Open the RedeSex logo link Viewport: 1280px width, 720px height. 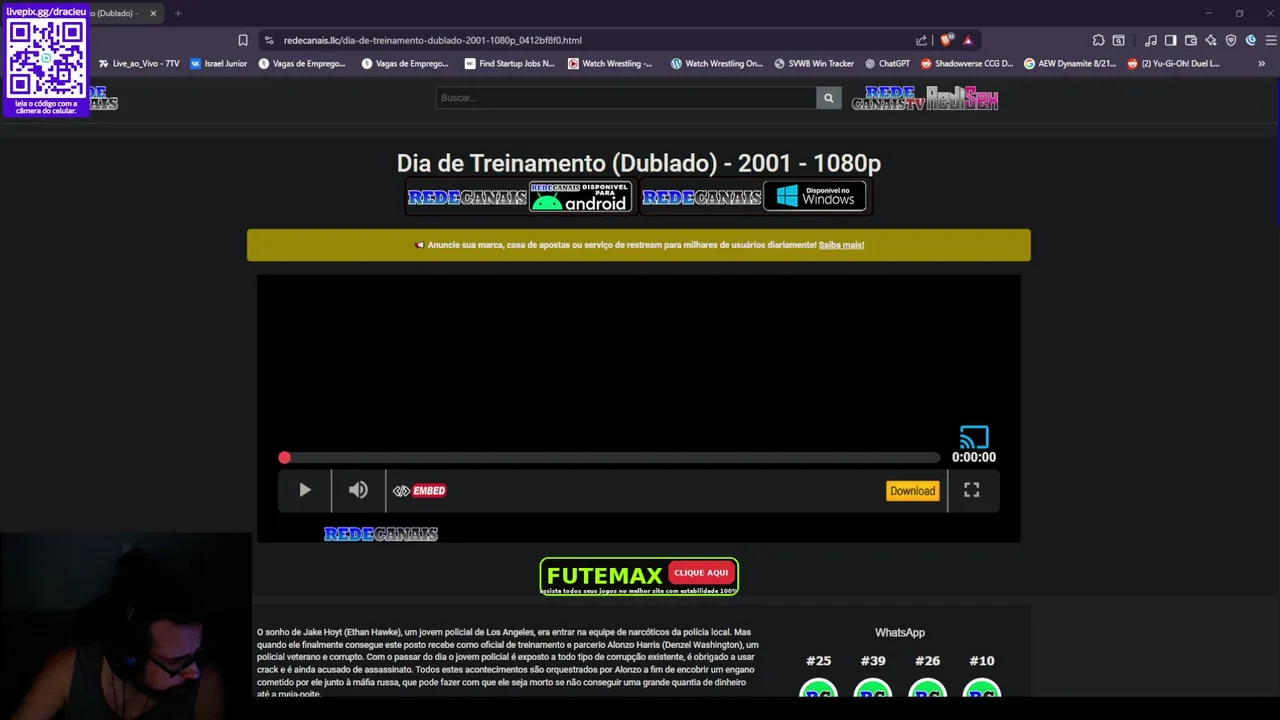click(x=962, y=98)
